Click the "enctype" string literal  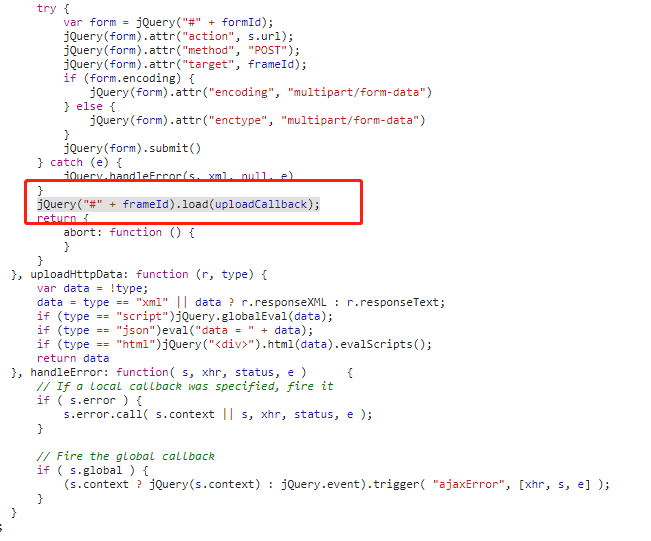click(237, 120)
